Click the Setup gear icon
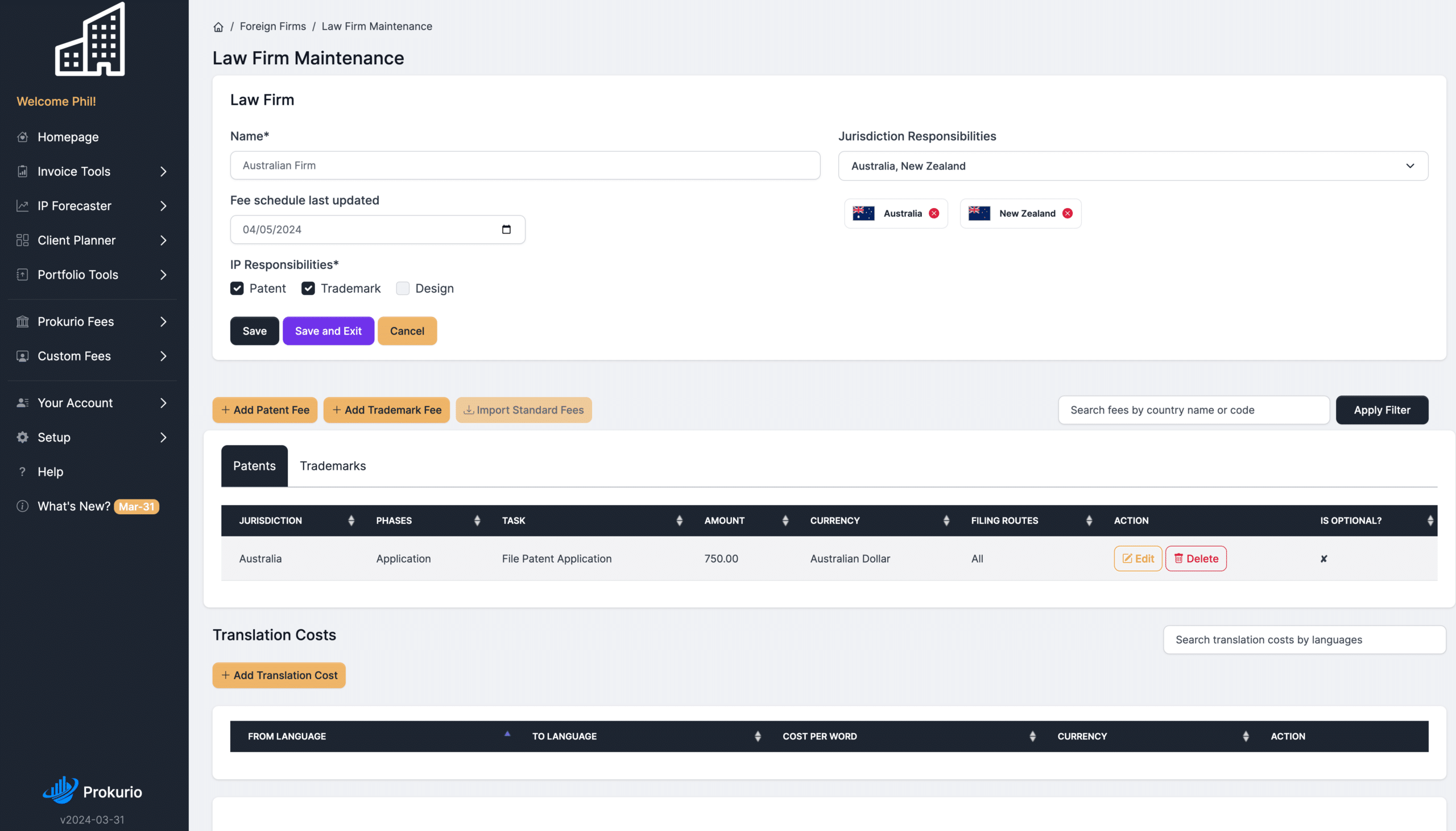This screenshot has width=1456, height=831. point(22,437)
